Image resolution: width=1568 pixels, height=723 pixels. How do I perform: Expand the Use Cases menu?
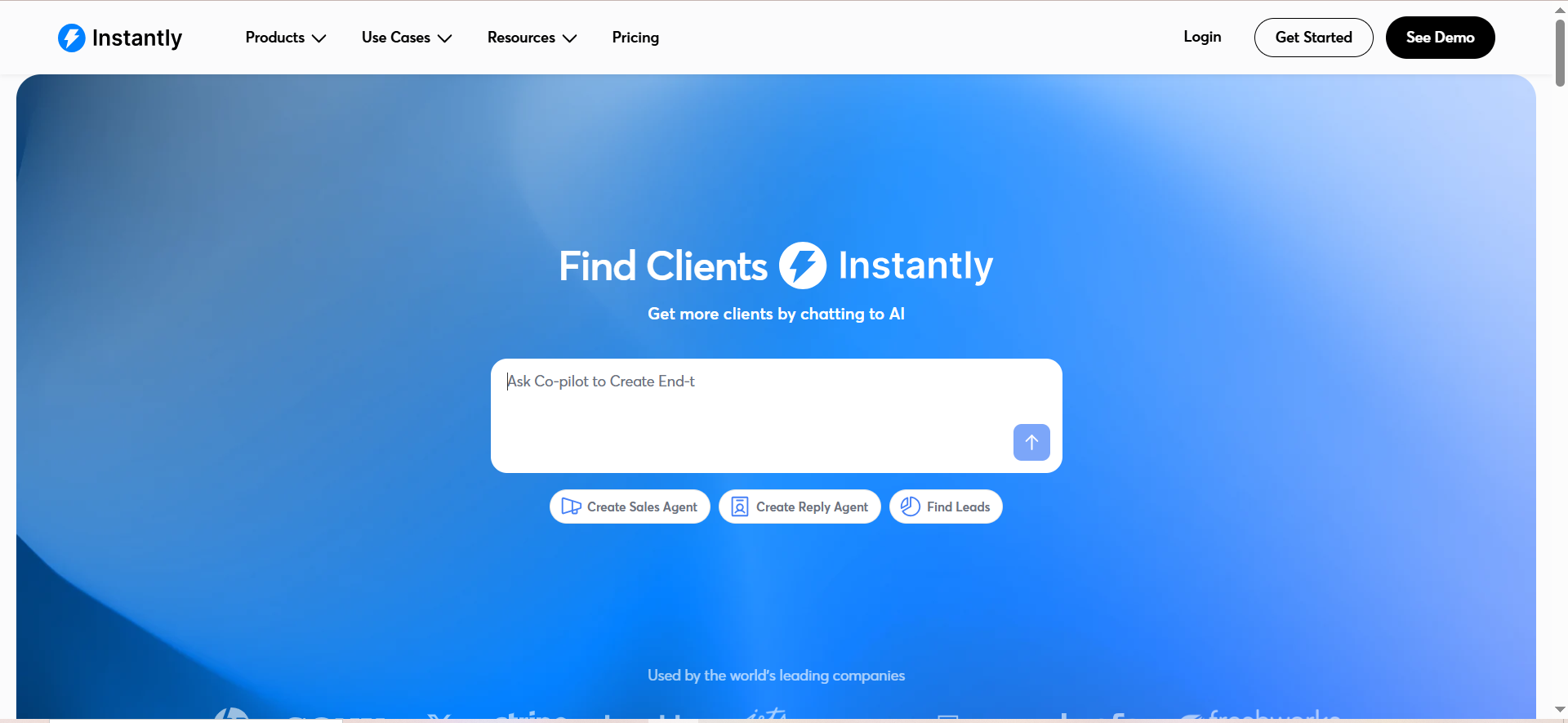pos(407,38)
